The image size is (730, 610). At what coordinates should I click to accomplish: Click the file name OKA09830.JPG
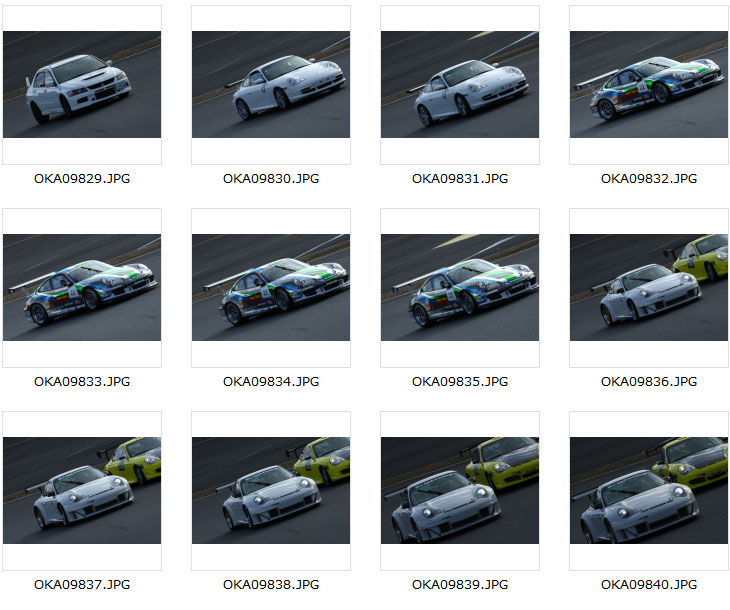pyautogui.click(x=271, y=179)
